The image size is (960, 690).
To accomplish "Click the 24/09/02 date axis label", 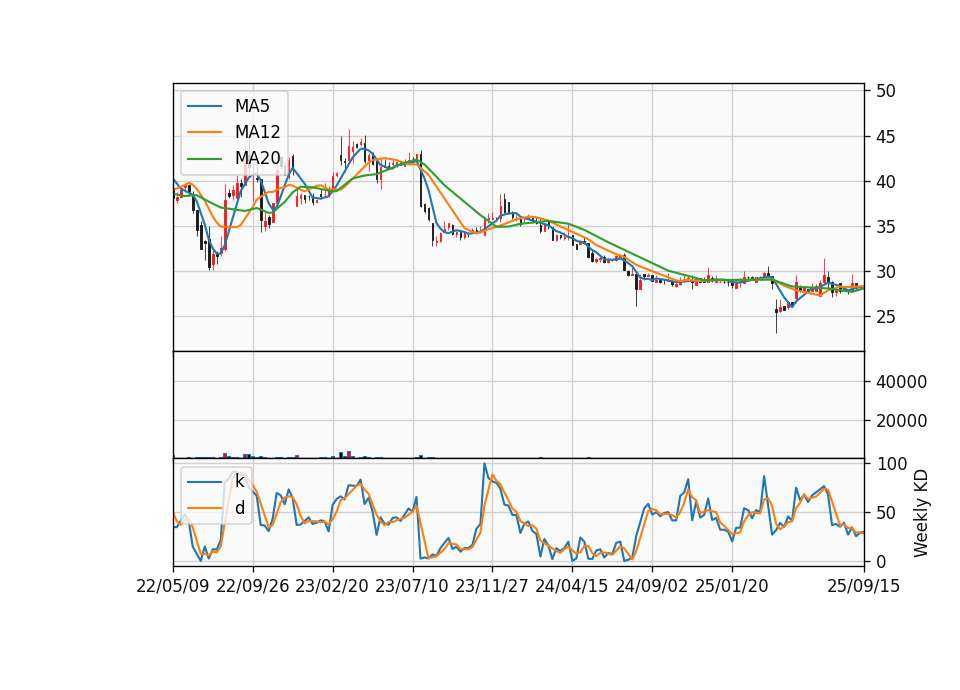I will click(651, 586).
